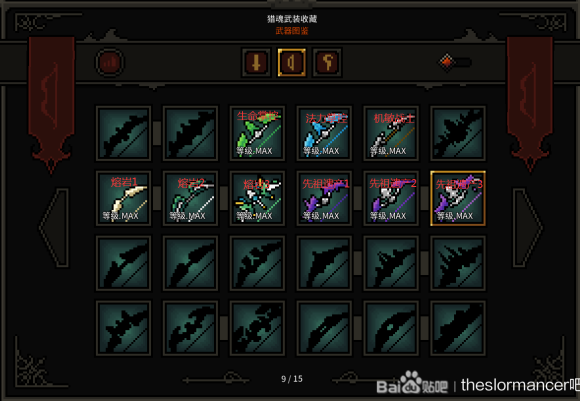Select the blue 法力掌控 bow
Screen dimensions: 580x401
324,133
